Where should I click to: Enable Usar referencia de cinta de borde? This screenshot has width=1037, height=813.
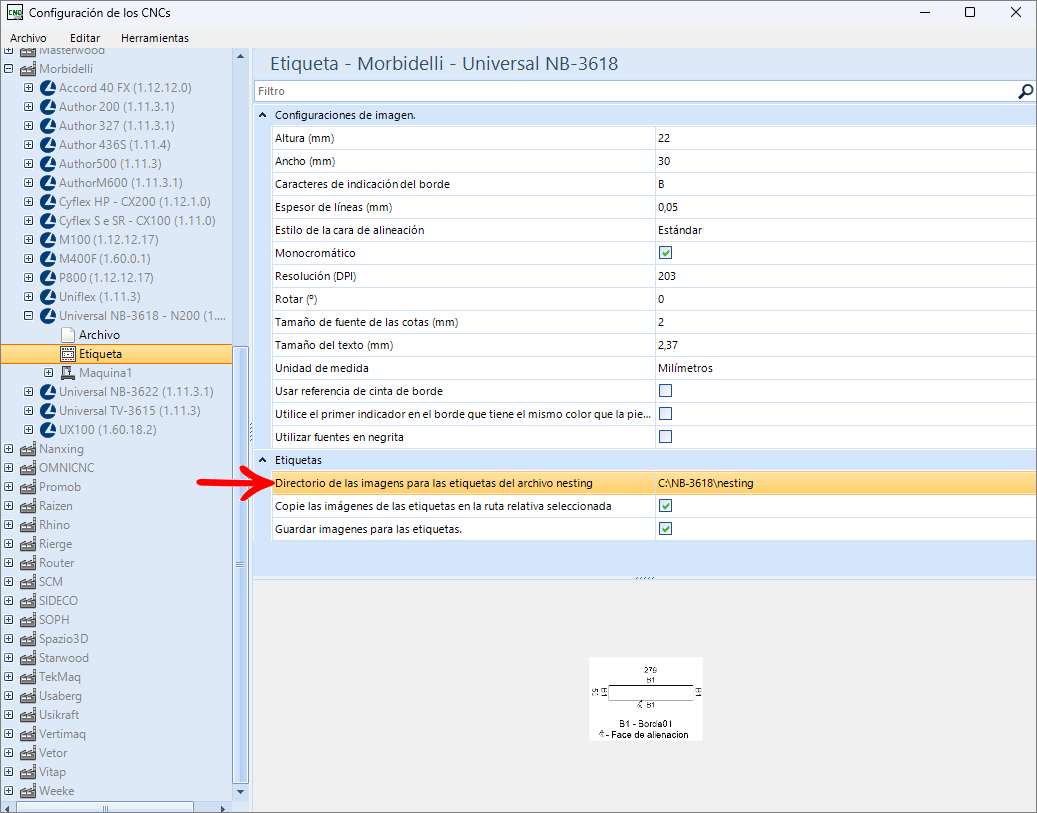665,391
